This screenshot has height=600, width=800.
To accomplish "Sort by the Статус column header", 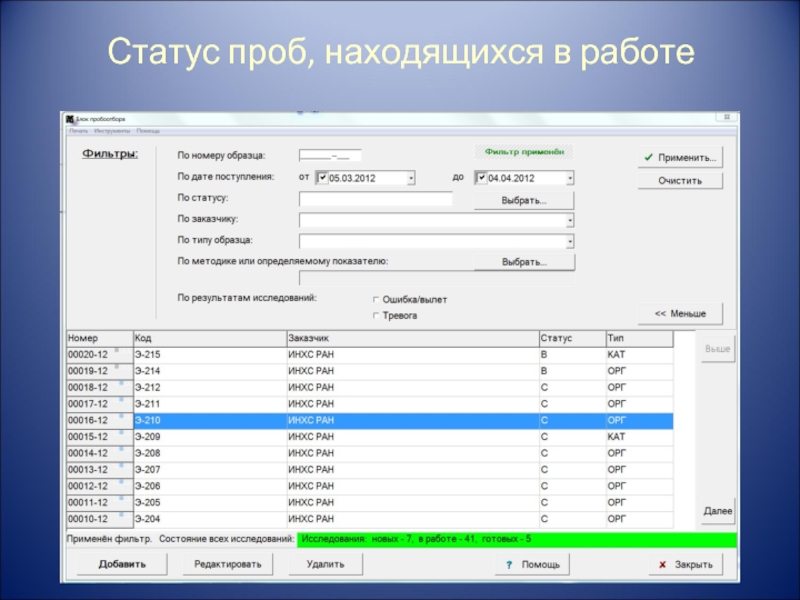I will coord(572,338).
